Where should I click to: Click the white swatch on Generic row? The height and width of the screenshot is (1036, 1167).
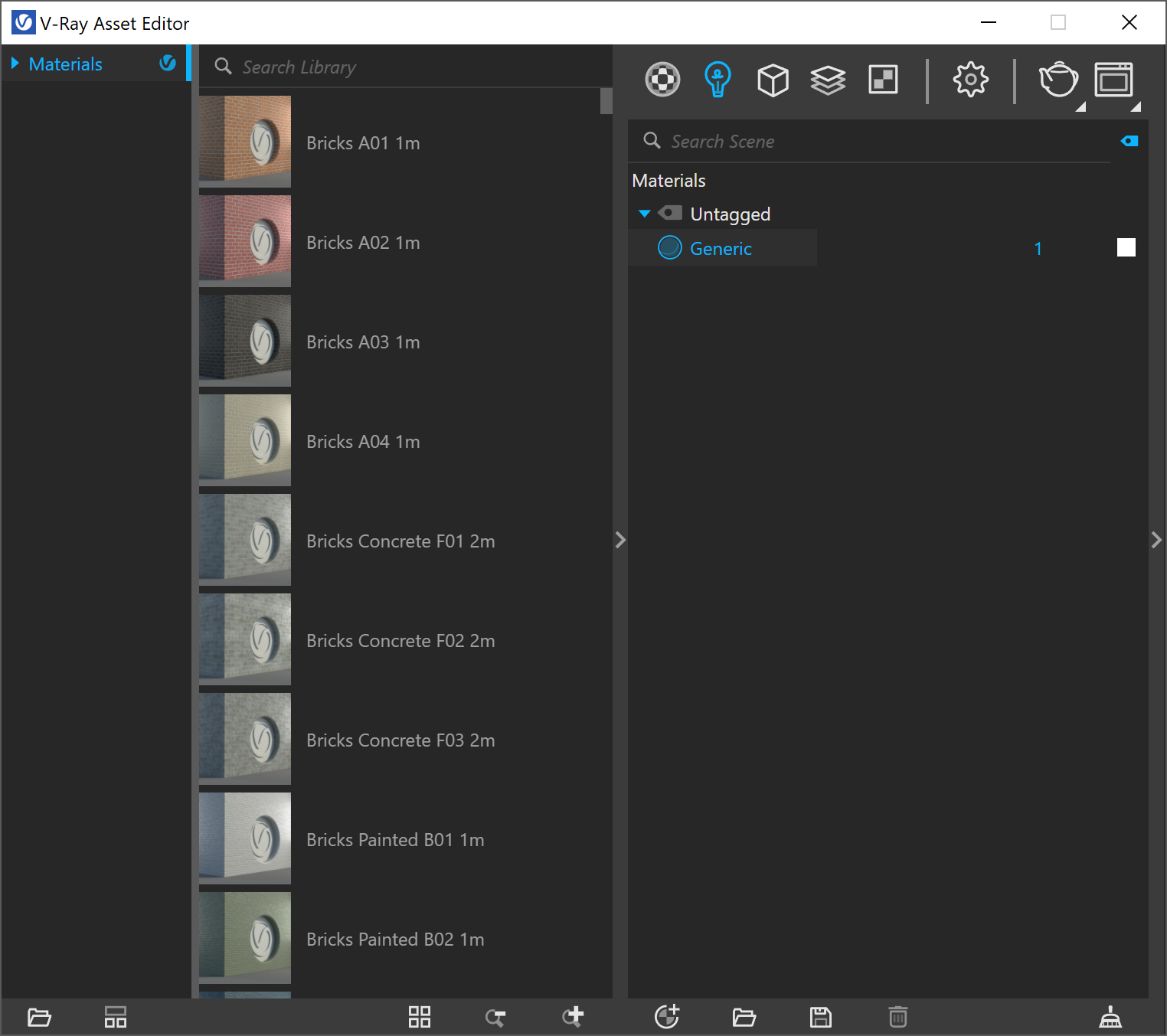click(1126, 247)
